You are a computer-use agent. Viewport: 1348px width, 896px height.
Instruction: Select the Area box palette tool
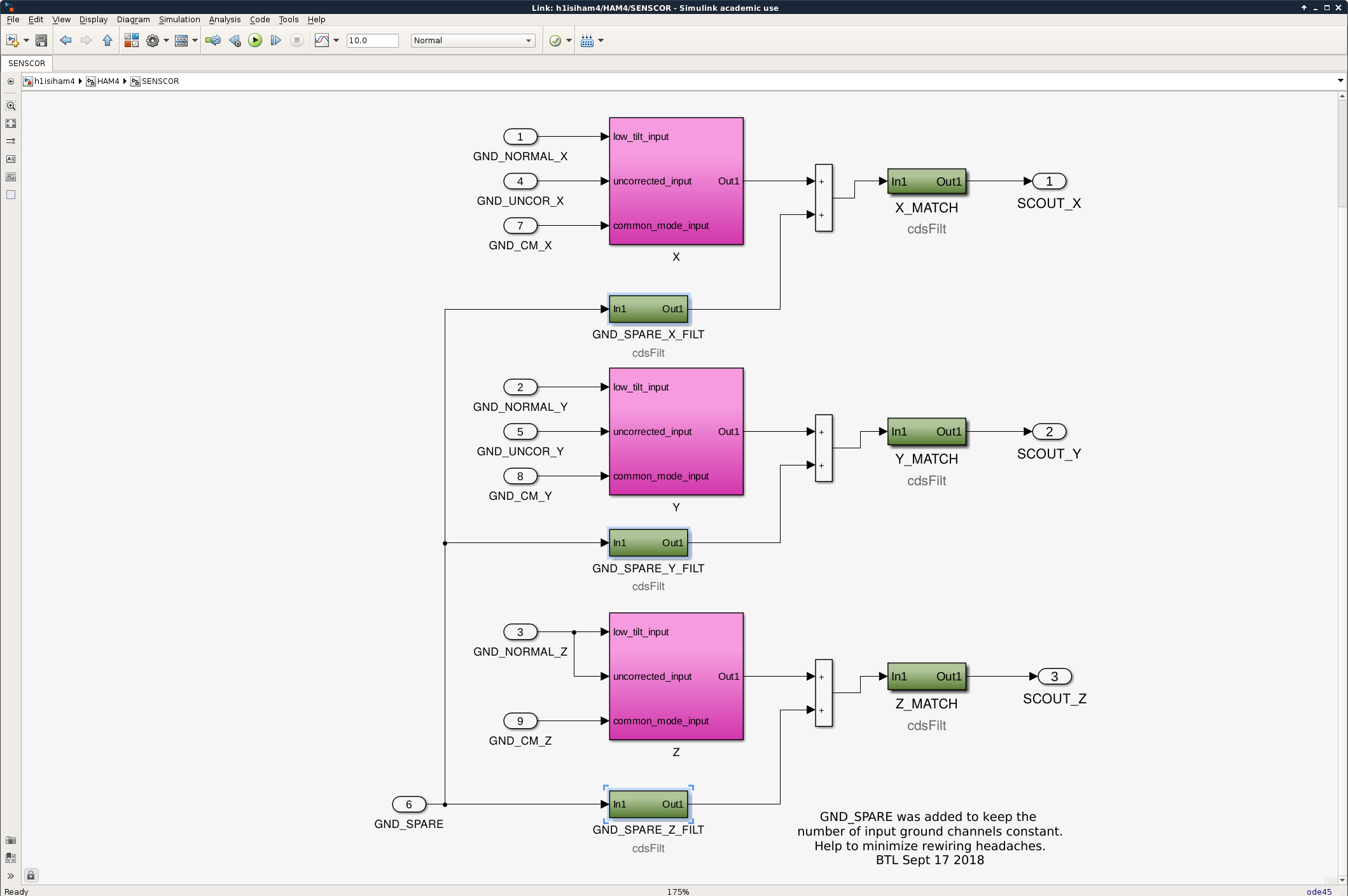point(11,195)
